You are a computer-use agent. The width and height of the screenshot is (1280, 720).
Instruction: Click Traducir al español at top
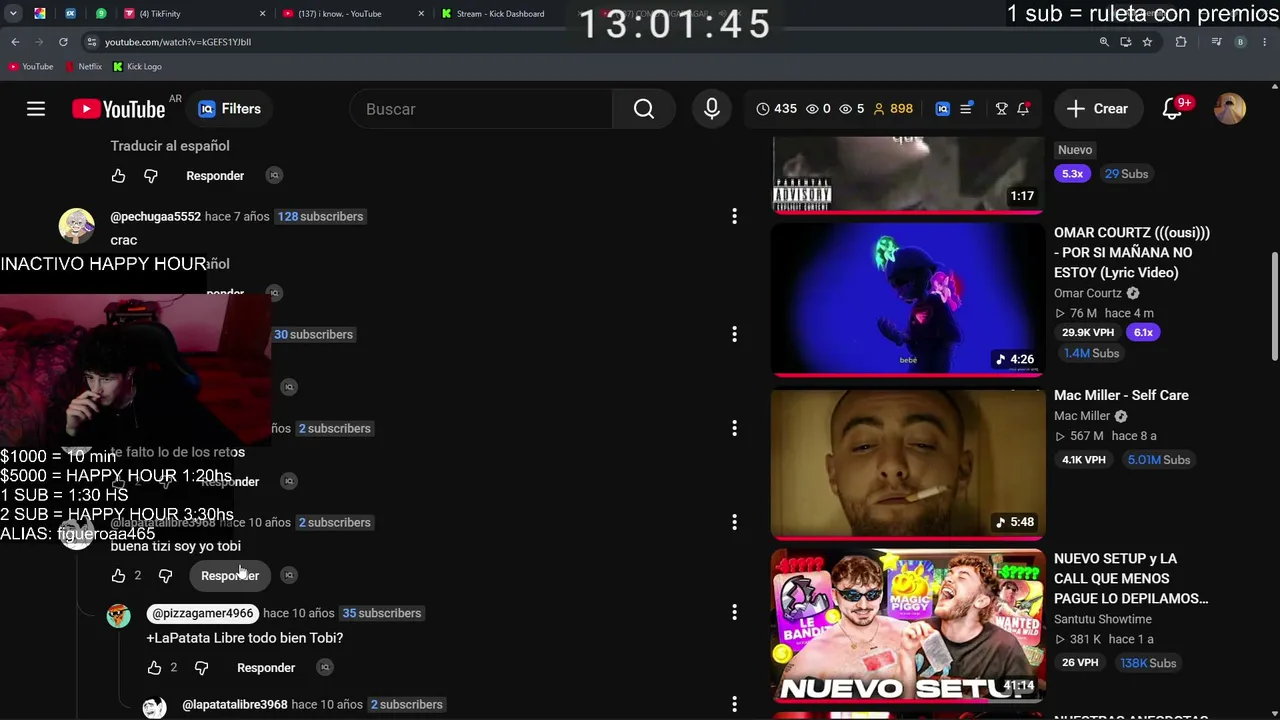(170, 146)
